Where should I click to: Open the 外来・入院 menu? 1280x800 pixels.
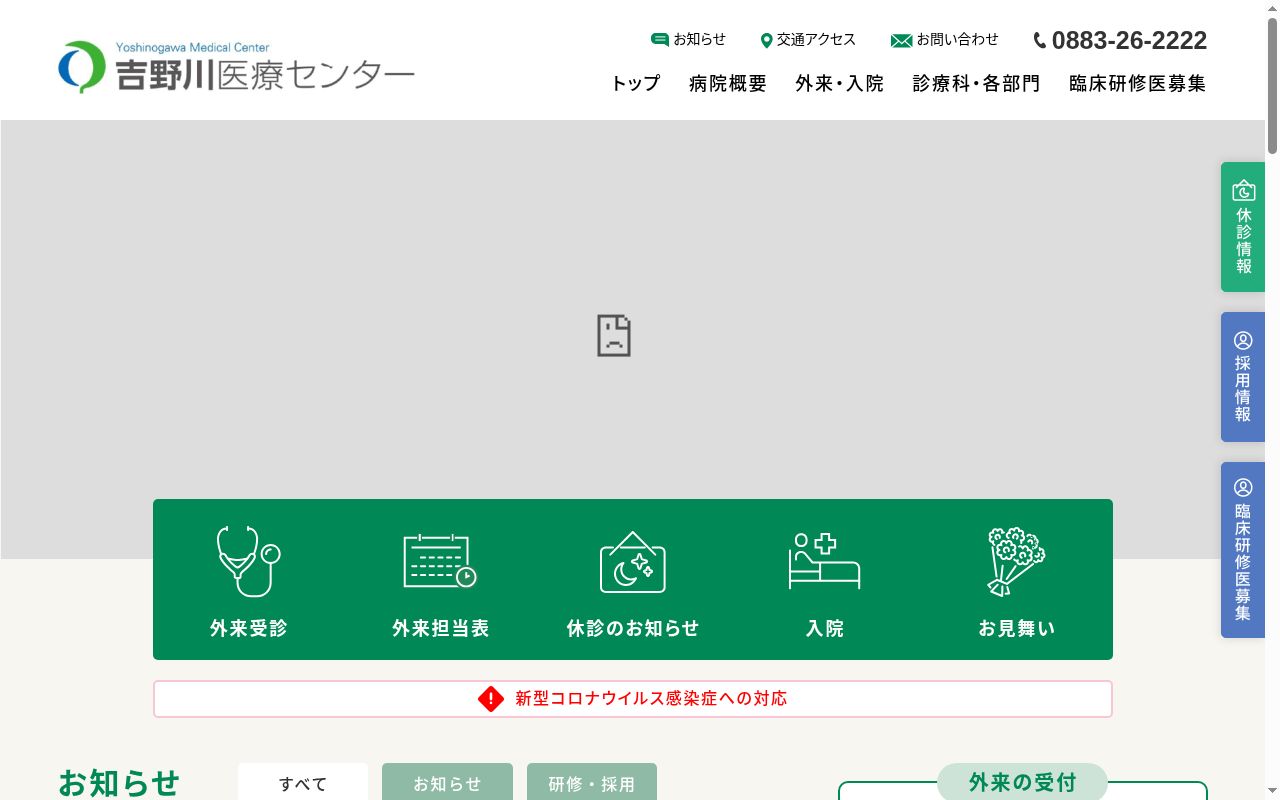tap(840, 84)
